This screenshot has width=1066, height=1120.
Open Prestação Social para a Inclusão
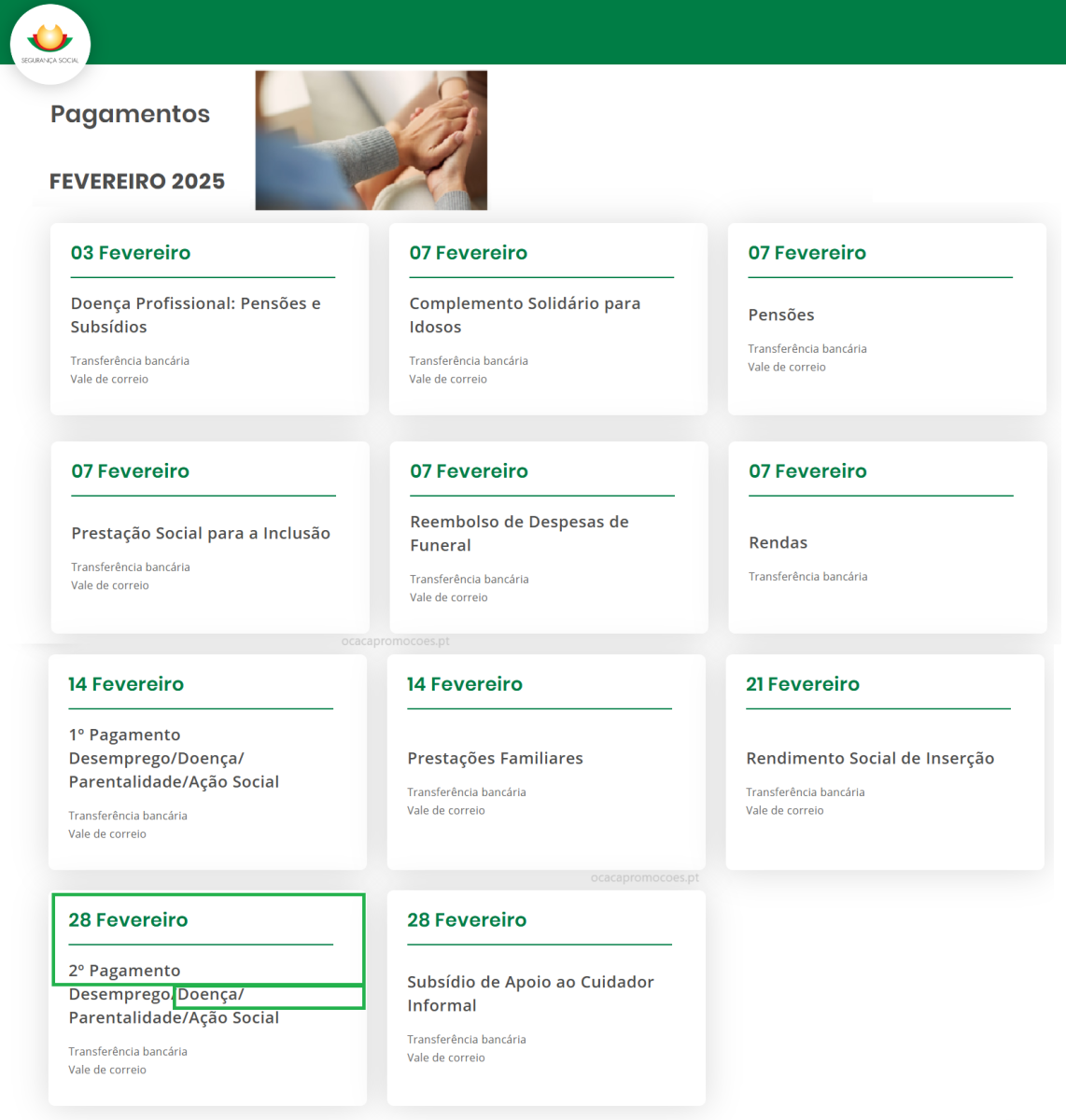tap(201, 534)
